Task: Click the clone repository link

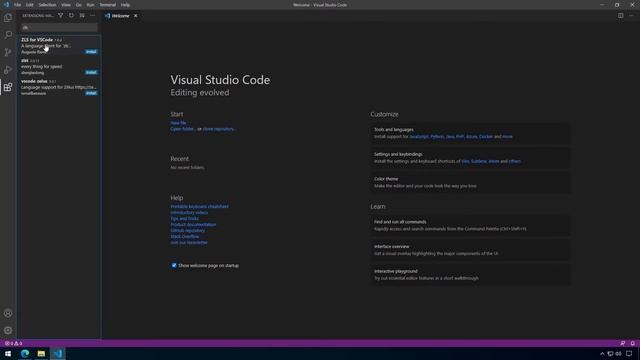Action: (219, 129)
